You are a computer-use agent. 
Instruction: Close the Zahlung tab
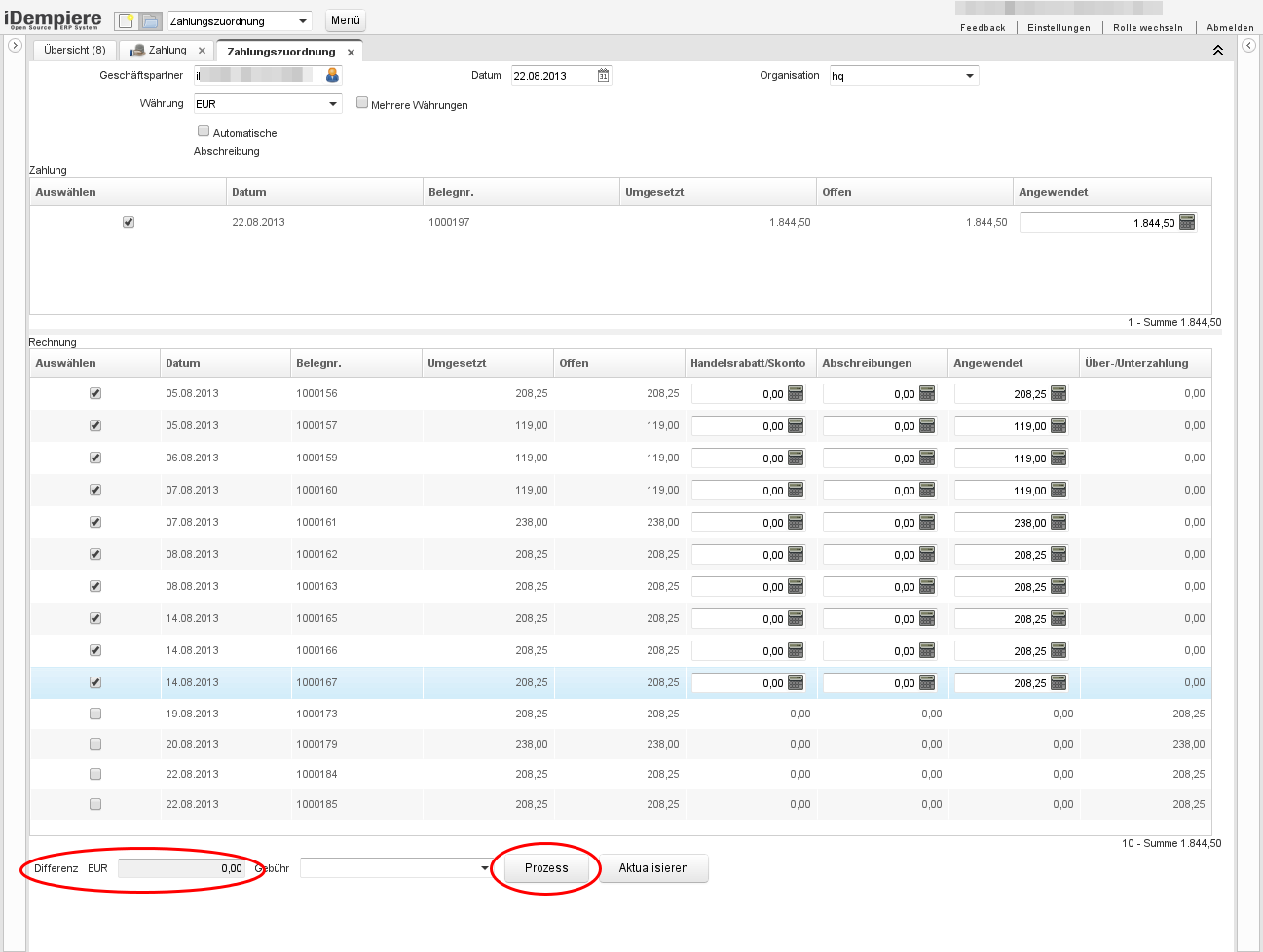pyautogui.click(x=203, y=51)
